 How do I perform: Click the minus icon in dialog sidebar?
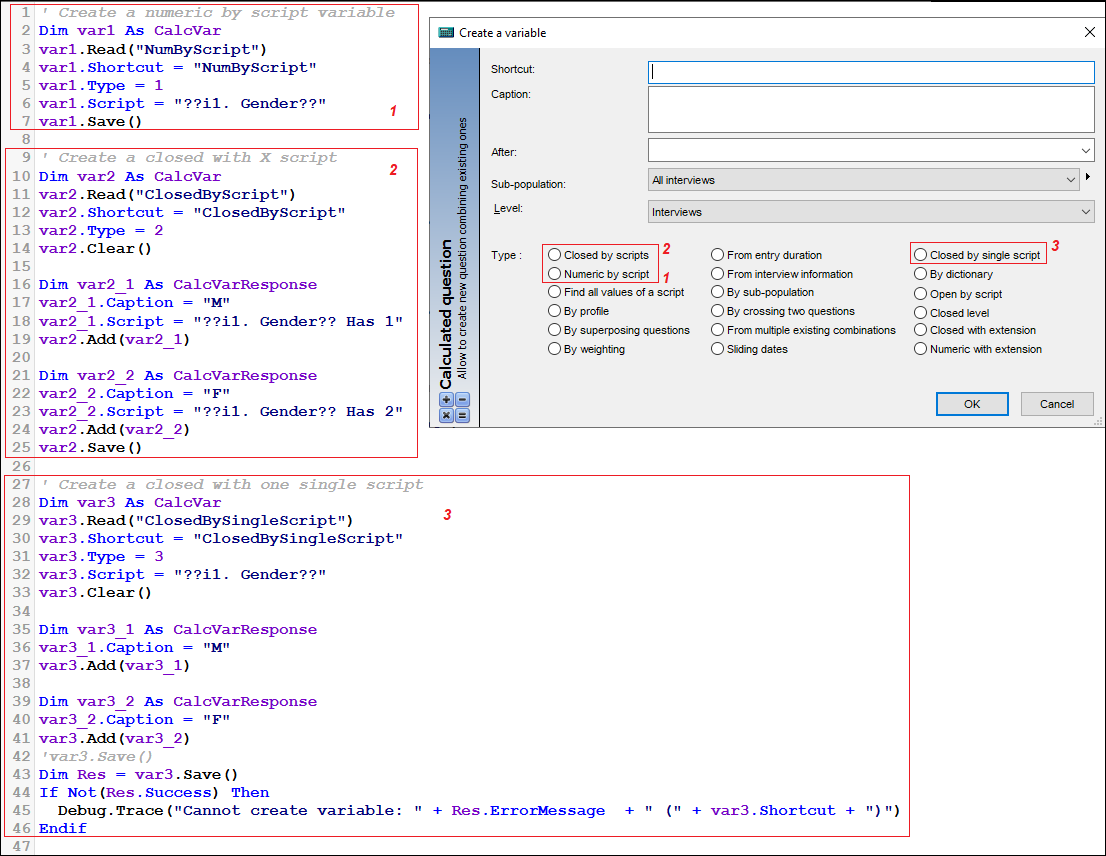463,400
